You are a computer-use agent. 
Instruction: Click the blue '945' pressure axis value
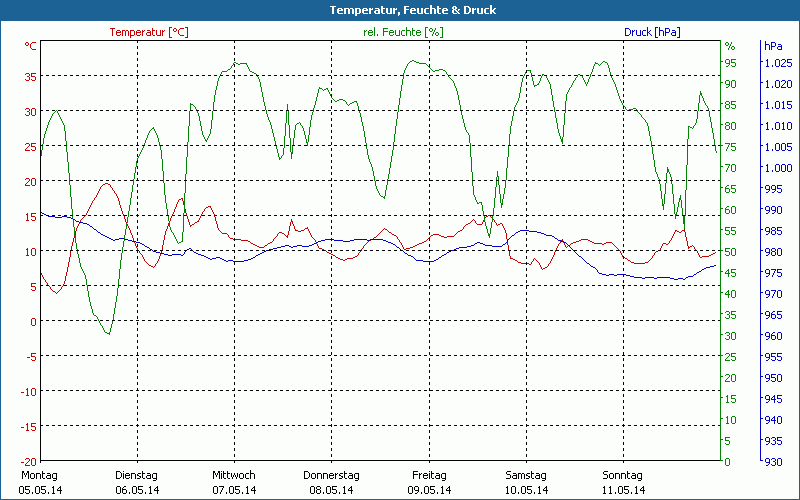pos(773,399)
